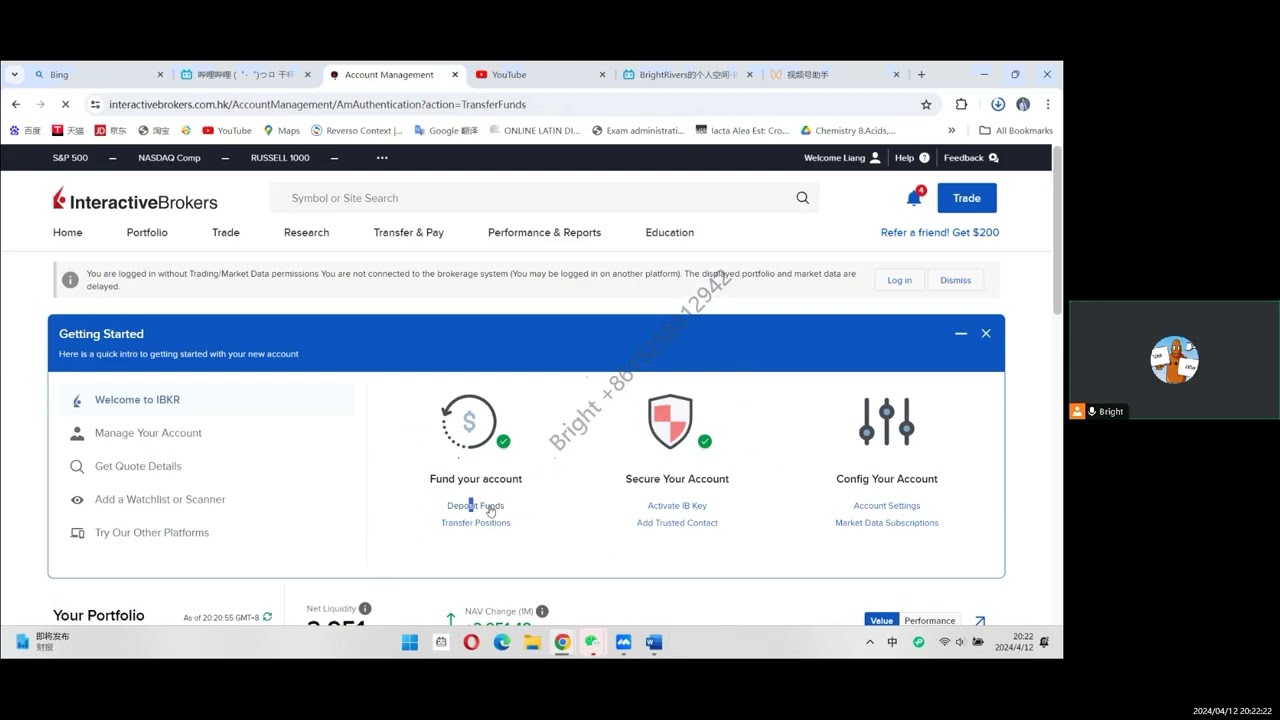Click the Log in button in the notice

tap(899, 280)
